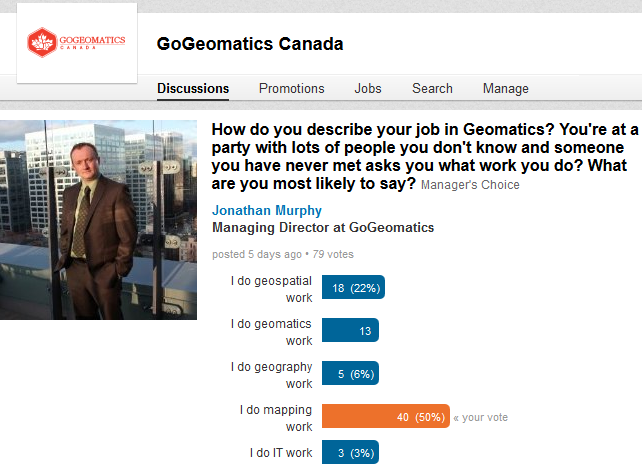Screen dimensions: 642x470
Task: Select the Manage tab
Action: click(506, 88)
